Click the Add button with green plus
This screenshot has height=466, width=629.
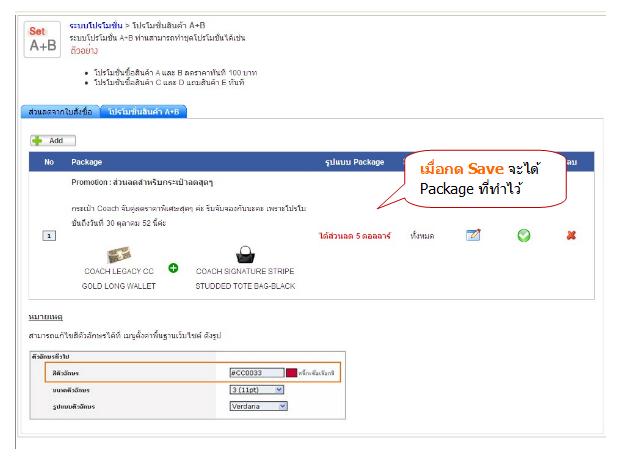(x=53, y=141)
